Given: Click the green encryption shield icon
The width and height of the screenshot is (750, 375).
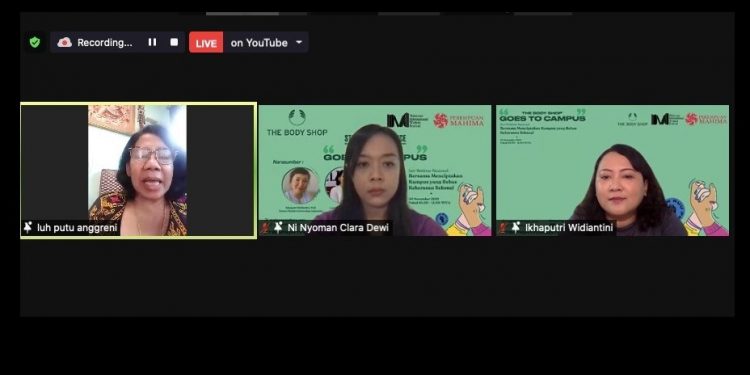Looking at the screenshot, I should (34, 43).
